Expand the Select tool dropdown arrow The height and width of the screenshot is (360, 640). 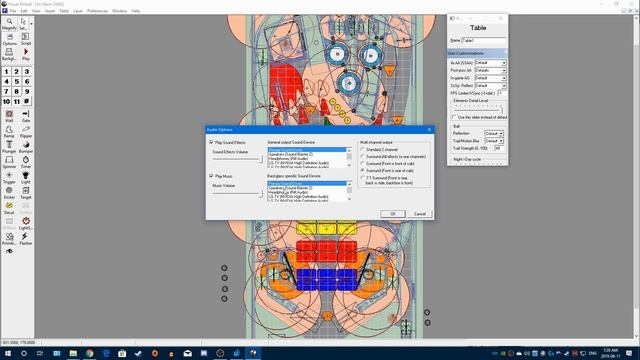[31, 24]
